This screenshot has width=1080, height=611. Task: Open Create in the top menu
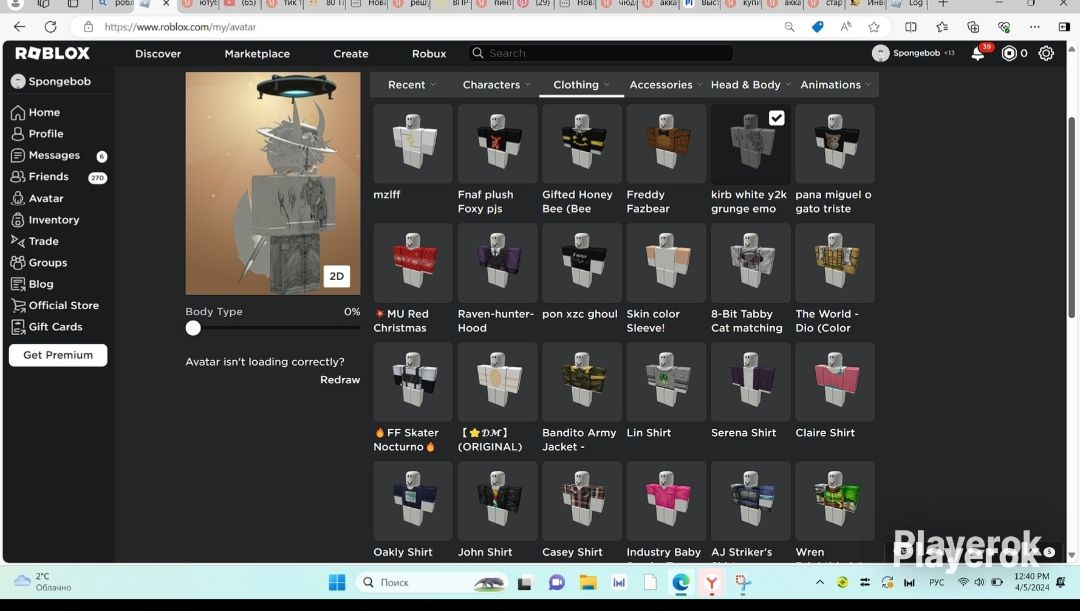click(351, 54)
